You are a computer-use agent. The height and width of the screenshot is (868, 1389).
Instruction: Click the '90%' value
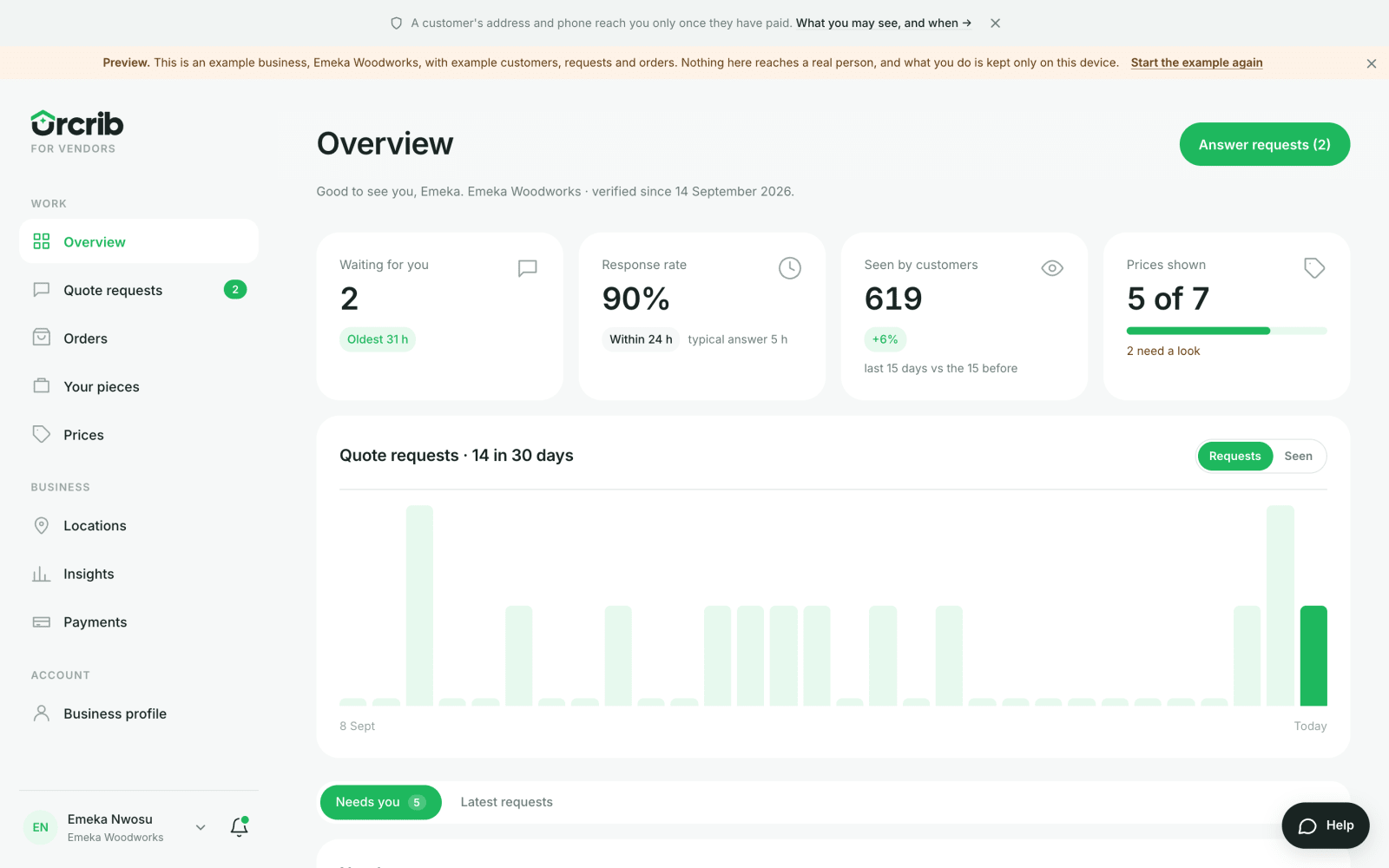tap(635, 299)
